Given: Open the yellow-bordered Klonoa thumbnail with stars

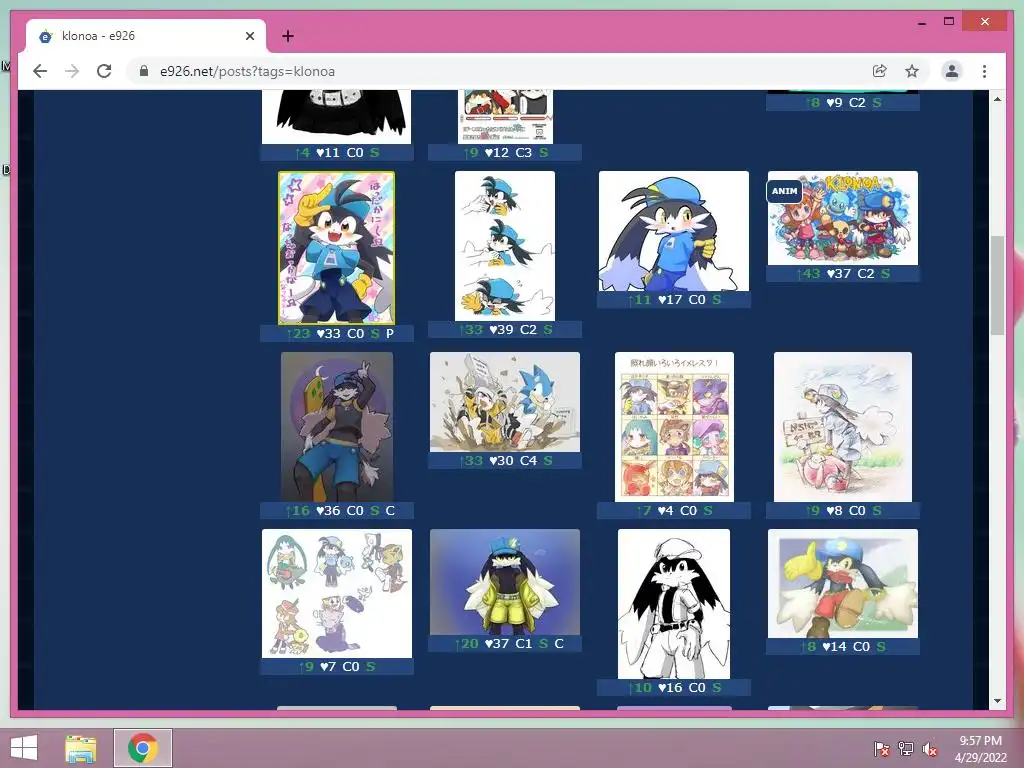Looking at the screenshot, I should (x=336, y=248).
